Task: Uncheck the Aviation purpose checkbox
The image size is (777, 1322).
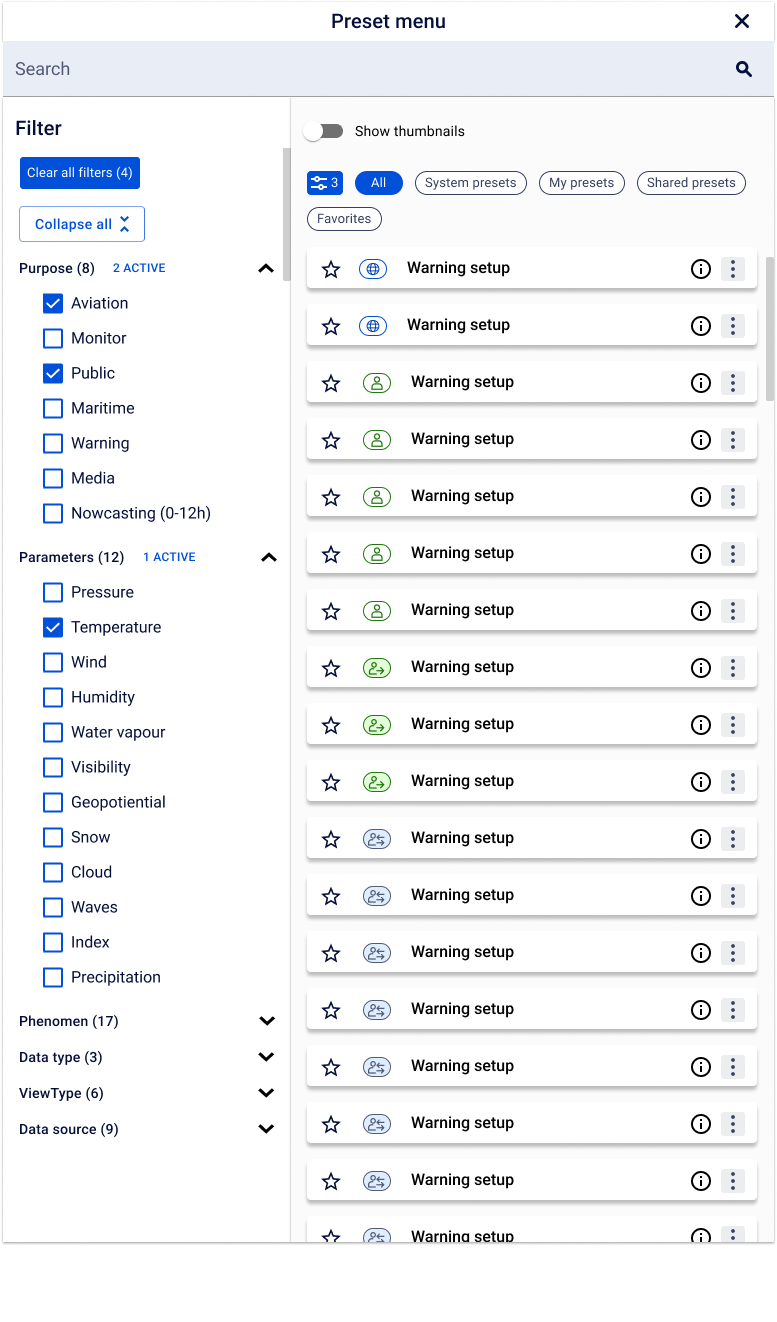Action: (53, 303)
